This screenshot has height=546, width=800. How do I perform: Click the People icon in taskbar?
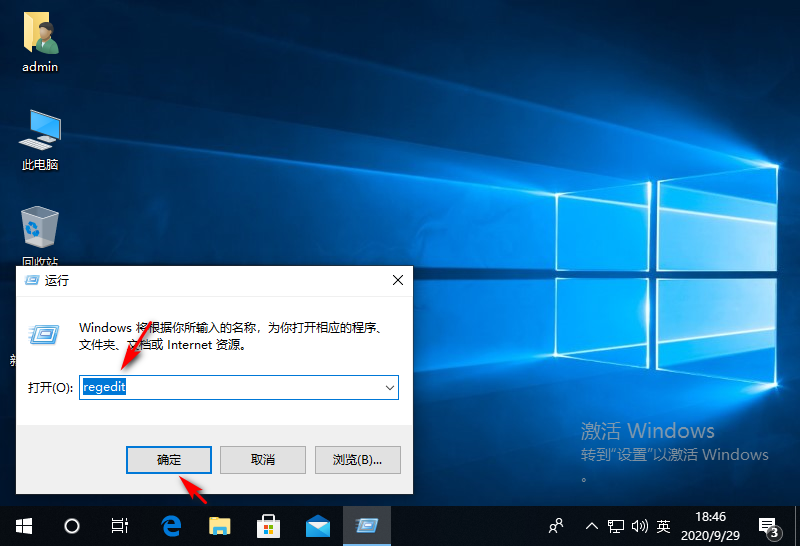557,525
